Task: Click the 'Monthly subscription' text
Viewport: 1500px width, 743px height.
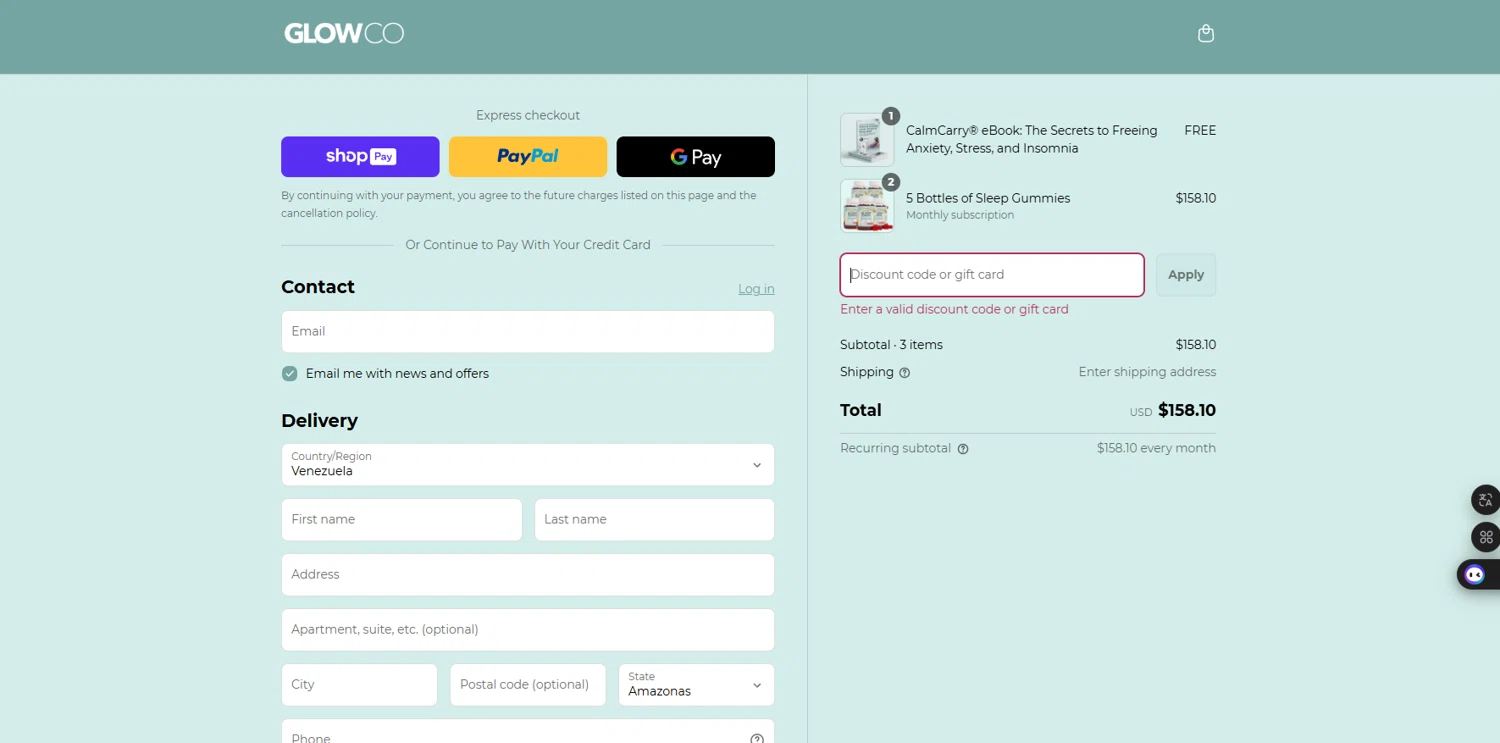Action: [x=960, y=215]
